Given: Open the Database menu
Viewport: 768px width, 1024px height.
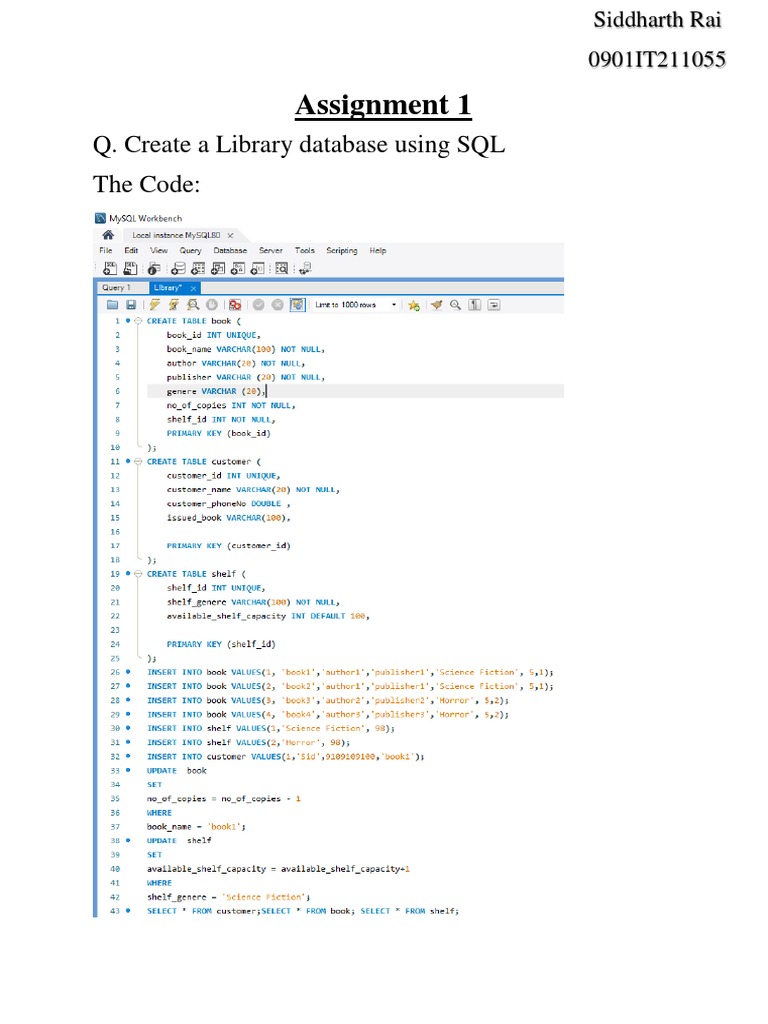Looking at the screenshot, I should [x=230, y=250].
